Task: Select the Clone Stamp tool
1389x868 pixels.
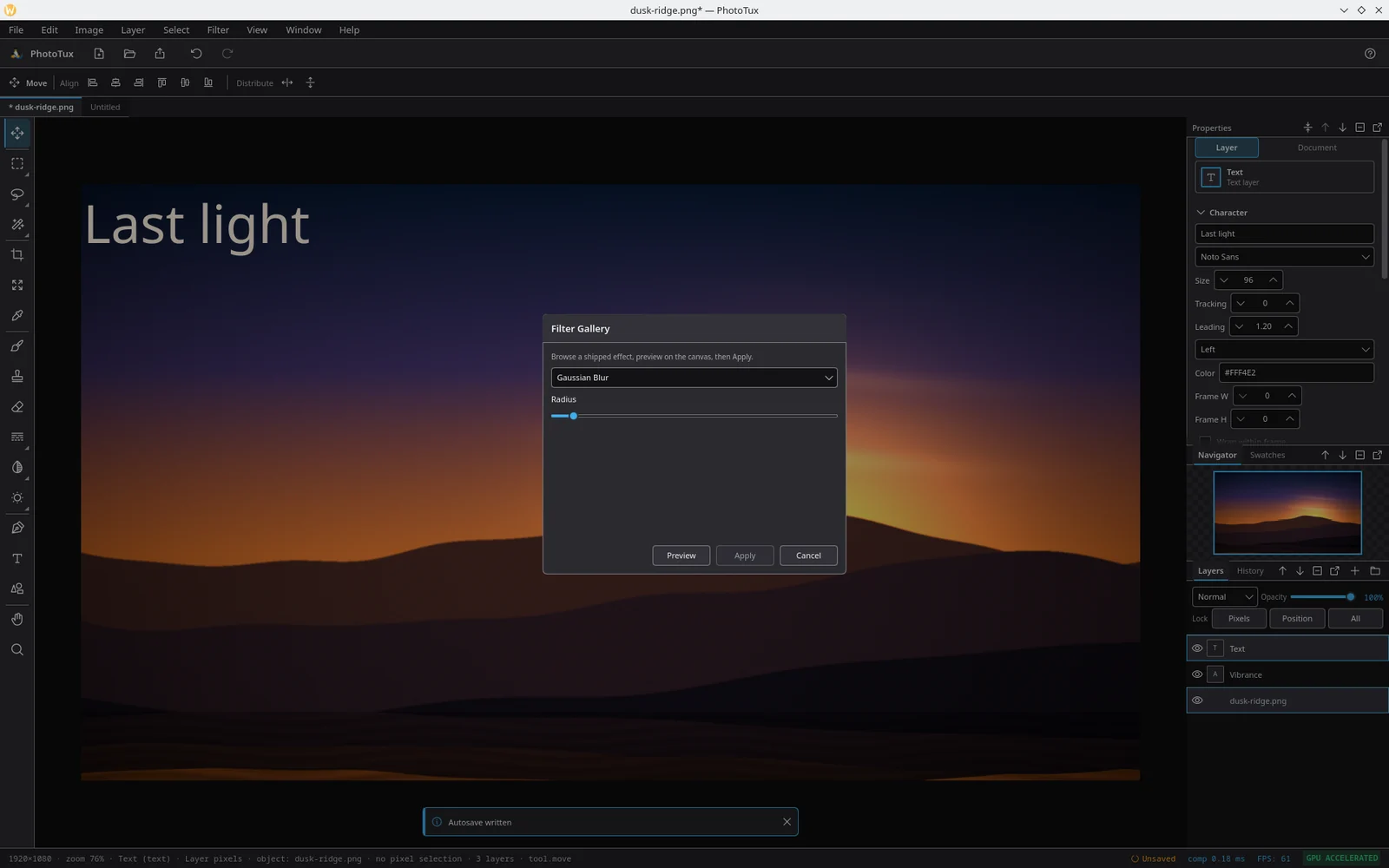Action: coord(17,377)
